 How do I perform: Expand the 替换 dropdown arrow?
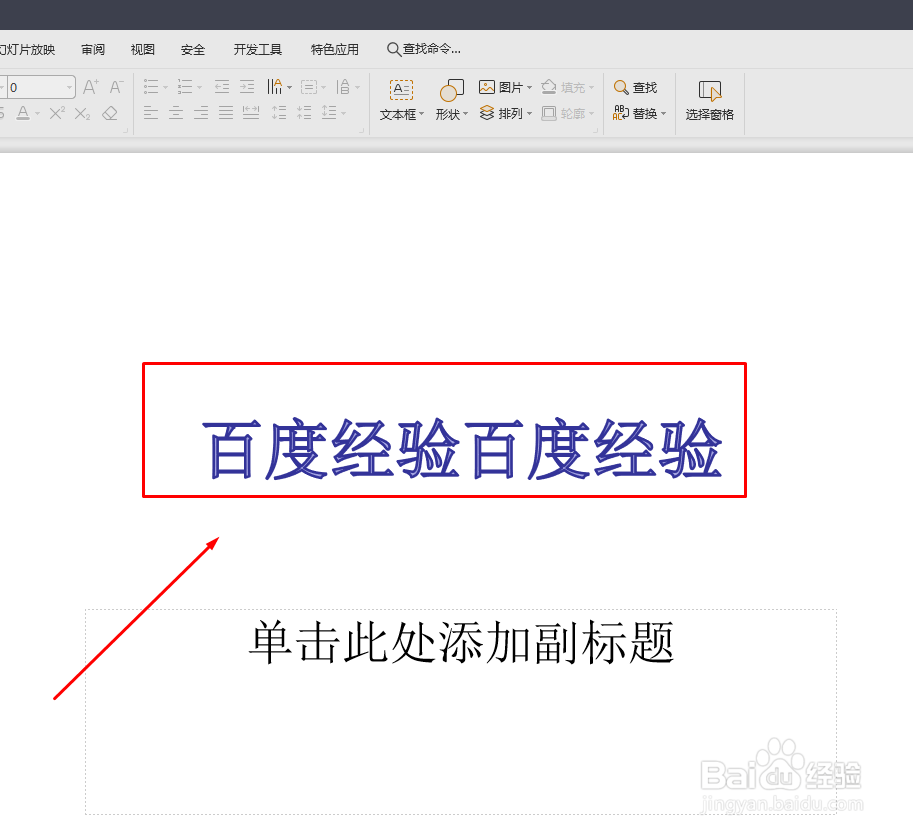click(x=664, y=114)
